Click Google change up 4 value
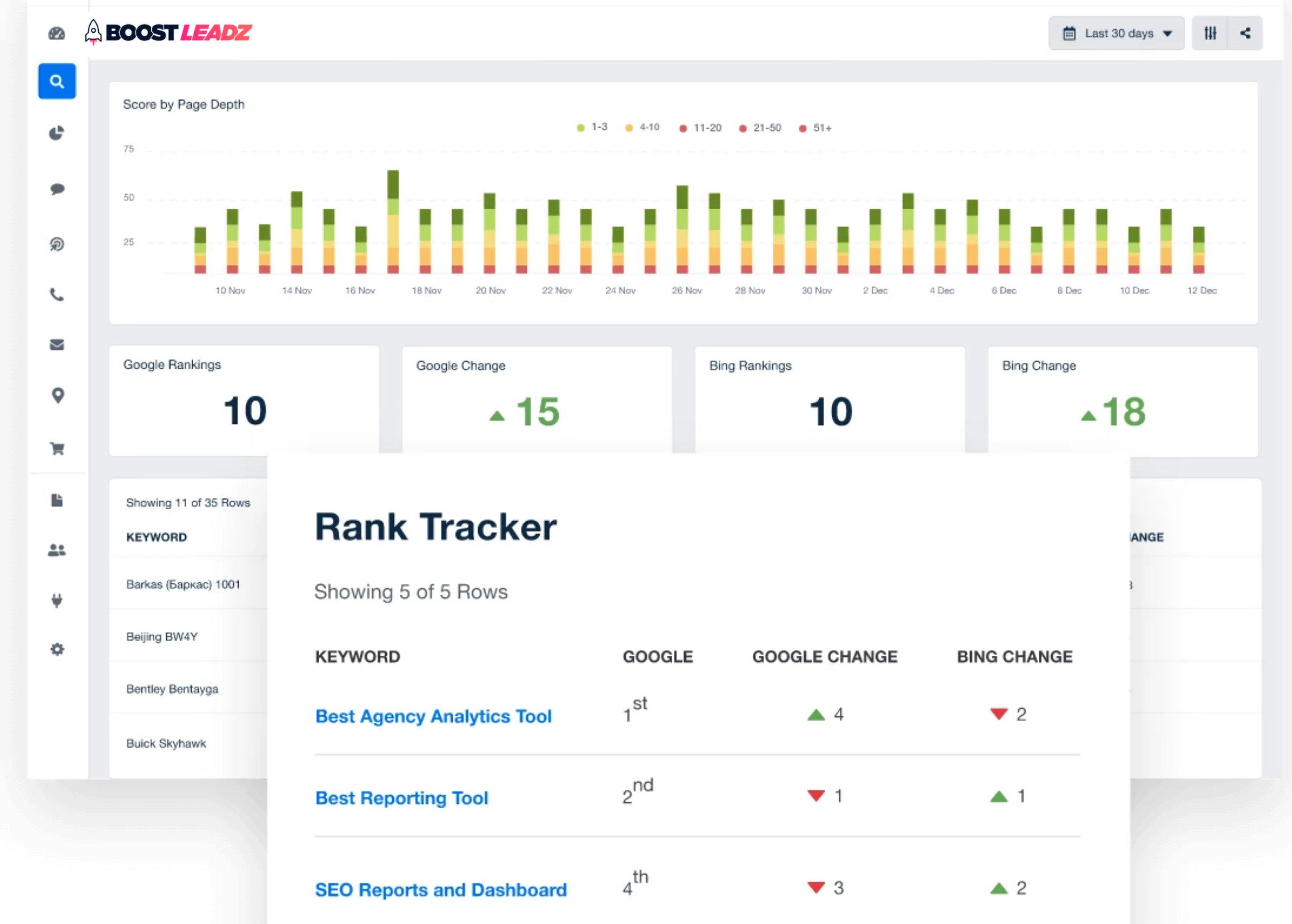Screen dimensions: 1292x924 [x=826, y=715]
